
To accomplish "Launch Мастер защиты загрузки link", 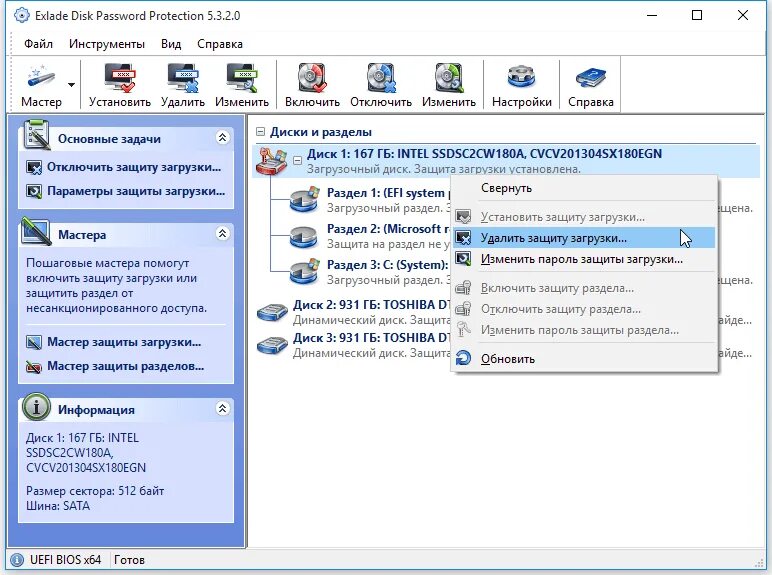I will click(x=124, y=342).
